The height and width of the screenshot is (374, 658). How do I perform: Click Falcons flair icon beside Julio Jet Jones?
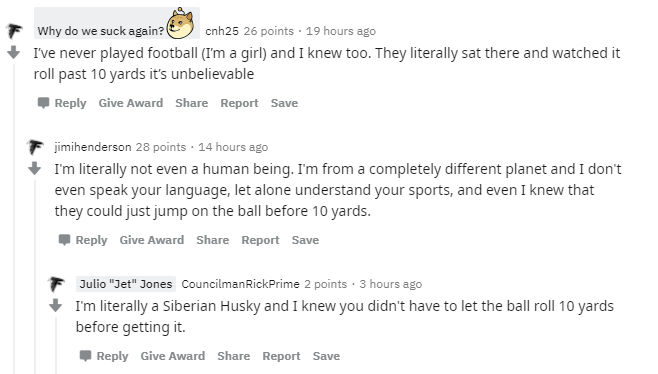tap(56, 284)
